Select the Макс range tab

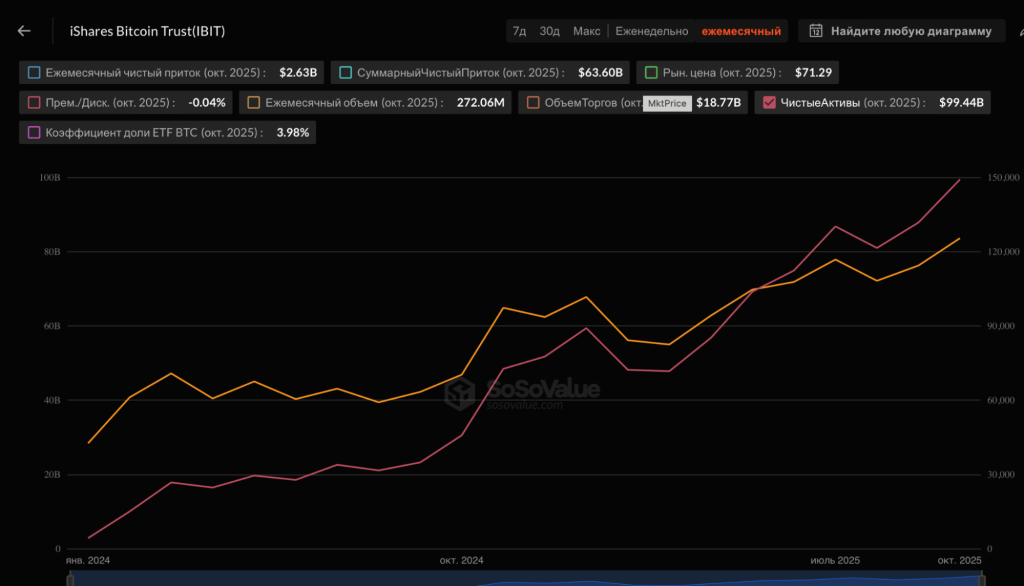pos(587,31)
